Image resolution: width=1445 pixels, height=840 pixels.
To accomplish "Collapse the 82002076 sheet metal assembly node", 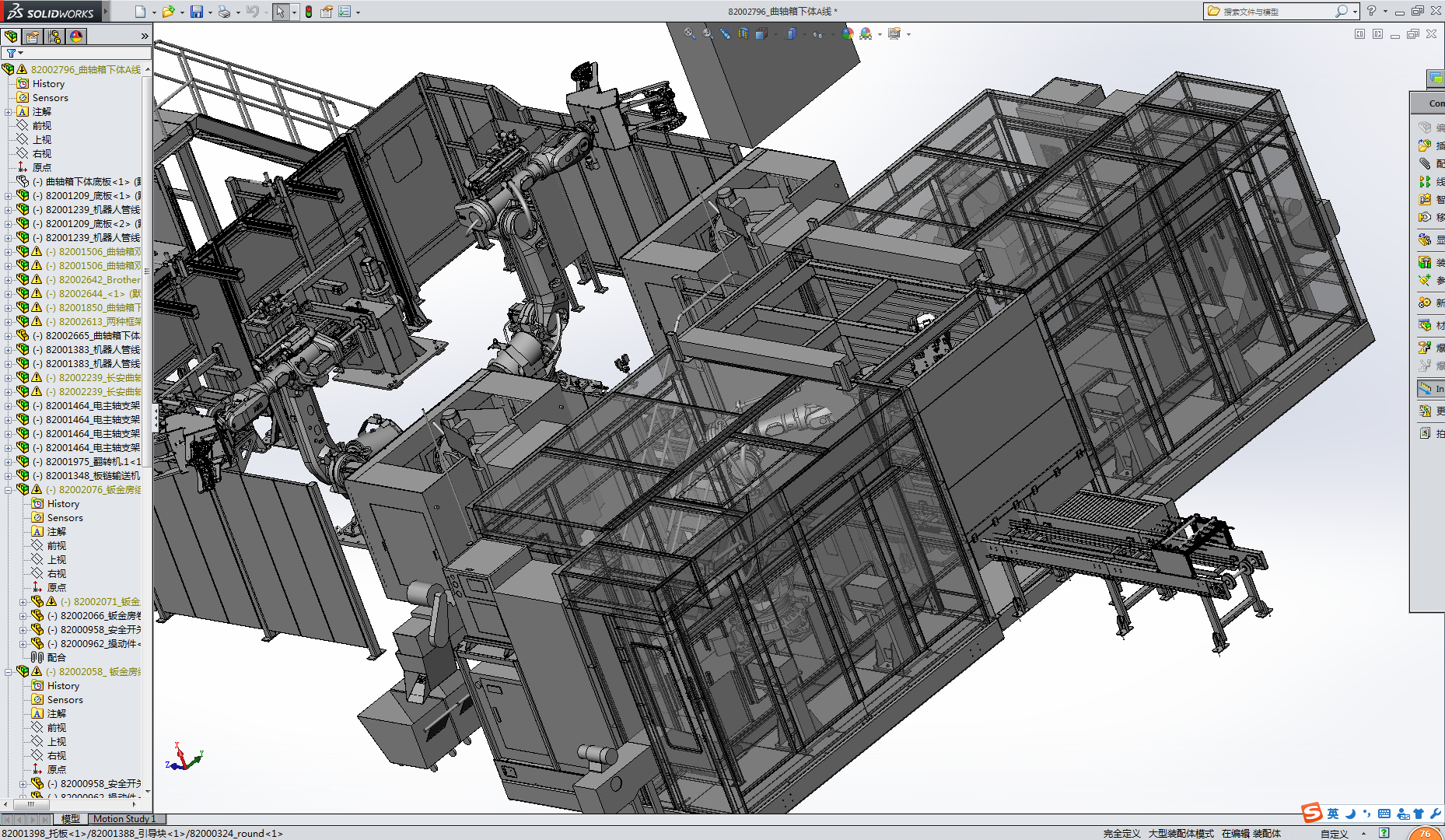I will pyautogui.click(x=9, y=490).
